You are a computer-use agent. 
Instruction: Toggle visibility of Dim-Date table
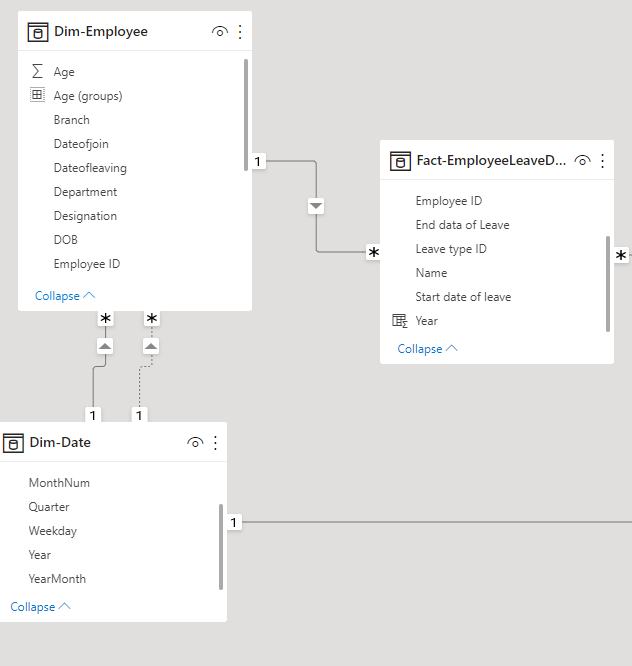[195, 443]
